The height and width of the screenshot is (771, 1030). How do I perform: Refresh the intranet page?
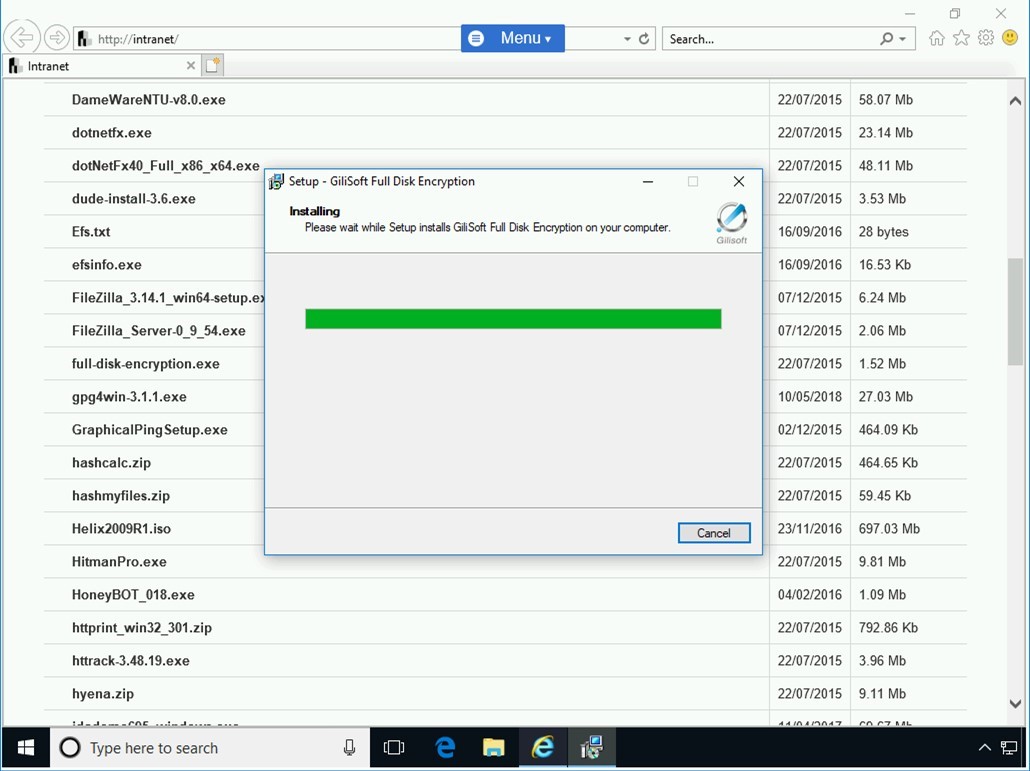click(x=644, y=39)
